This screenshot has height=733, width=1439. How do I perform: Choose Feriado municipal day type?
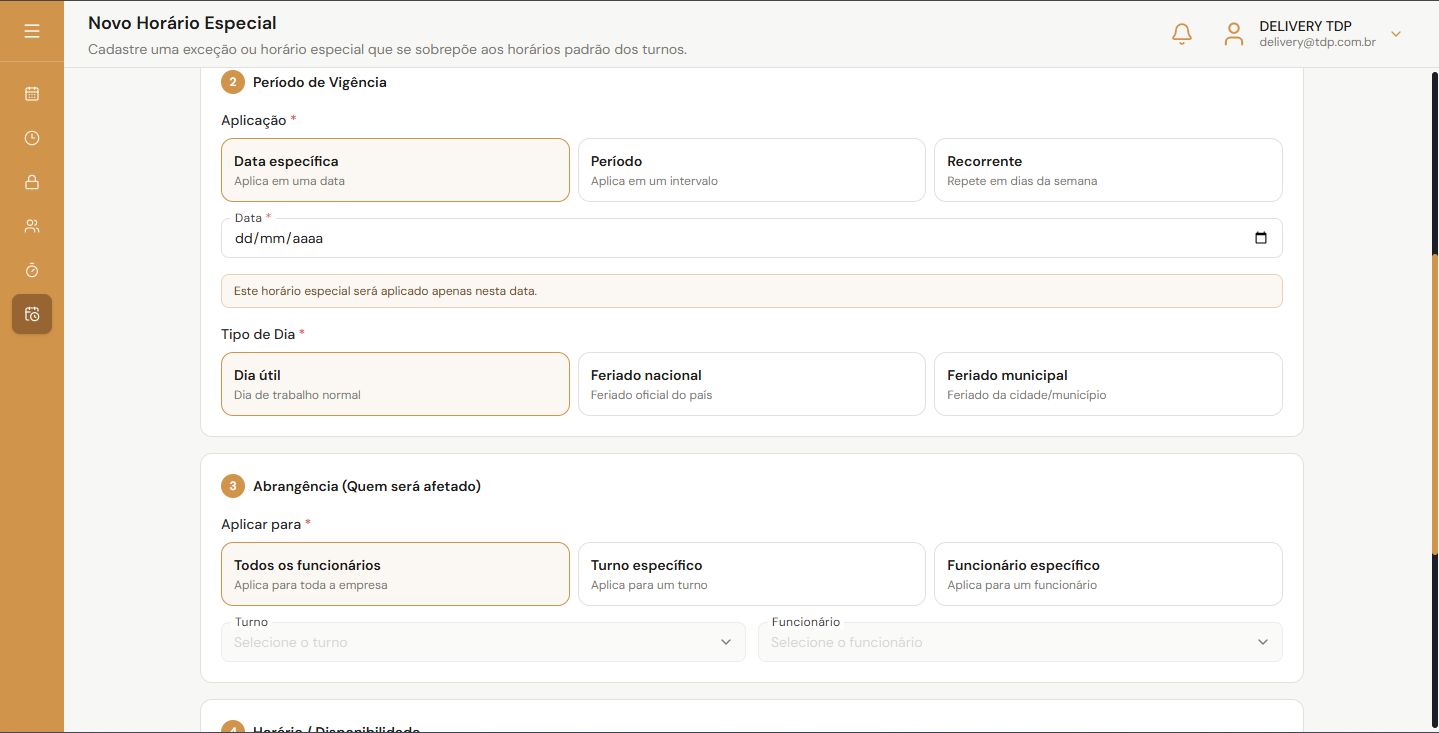[1108, 384]
